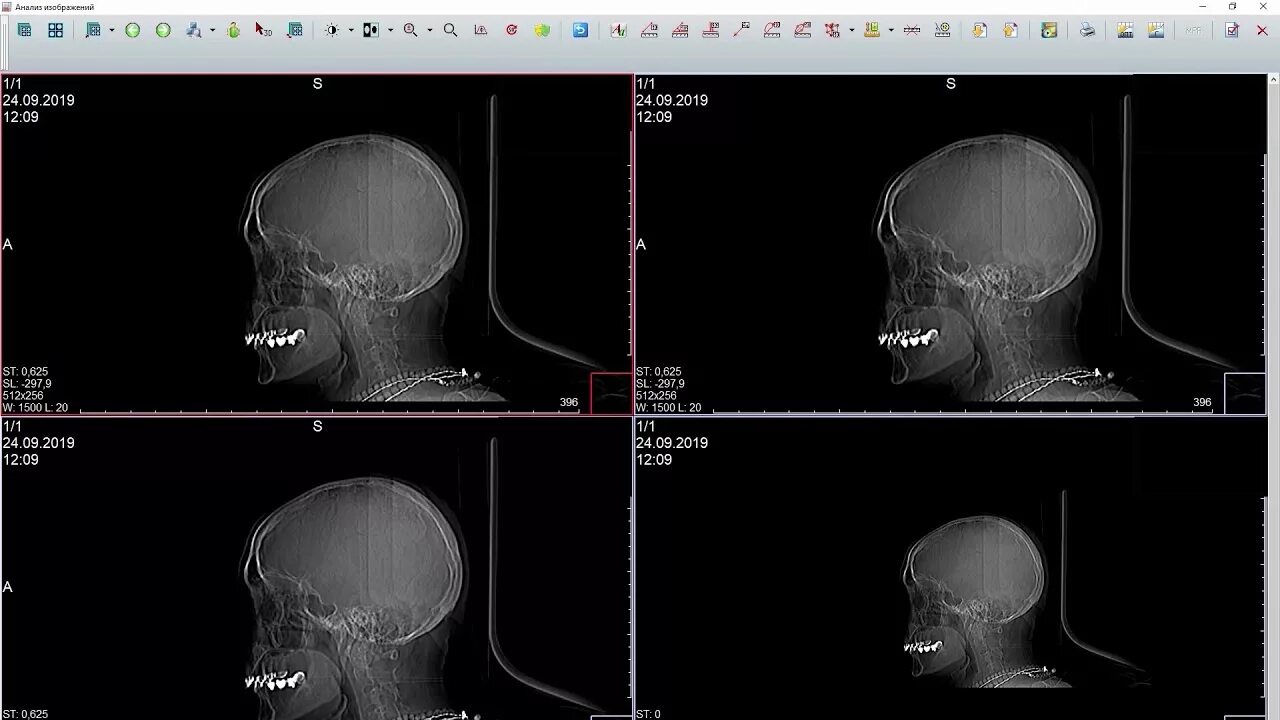Select the plain magnifying glass tool
The image size is (1280, 720).
451,30
